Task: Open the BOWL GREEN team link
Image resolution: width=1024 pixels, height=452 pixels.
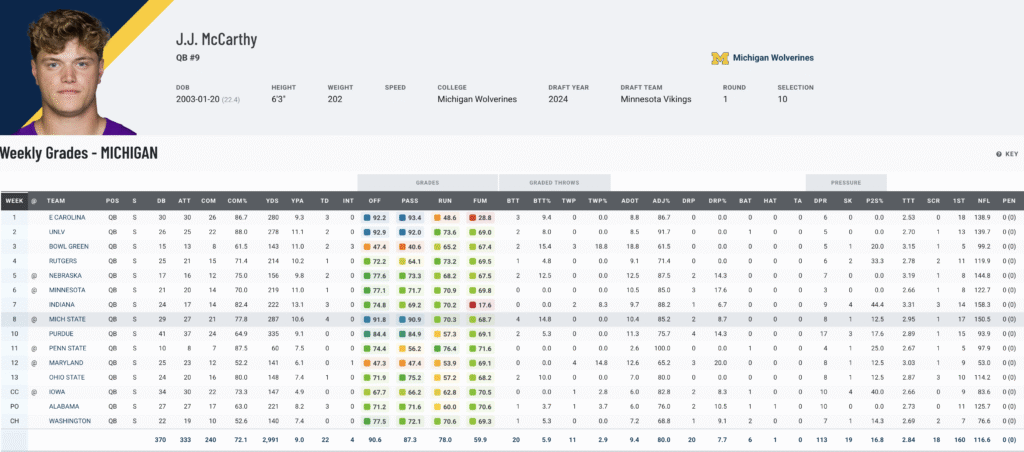Action: (x=69, y=246)
